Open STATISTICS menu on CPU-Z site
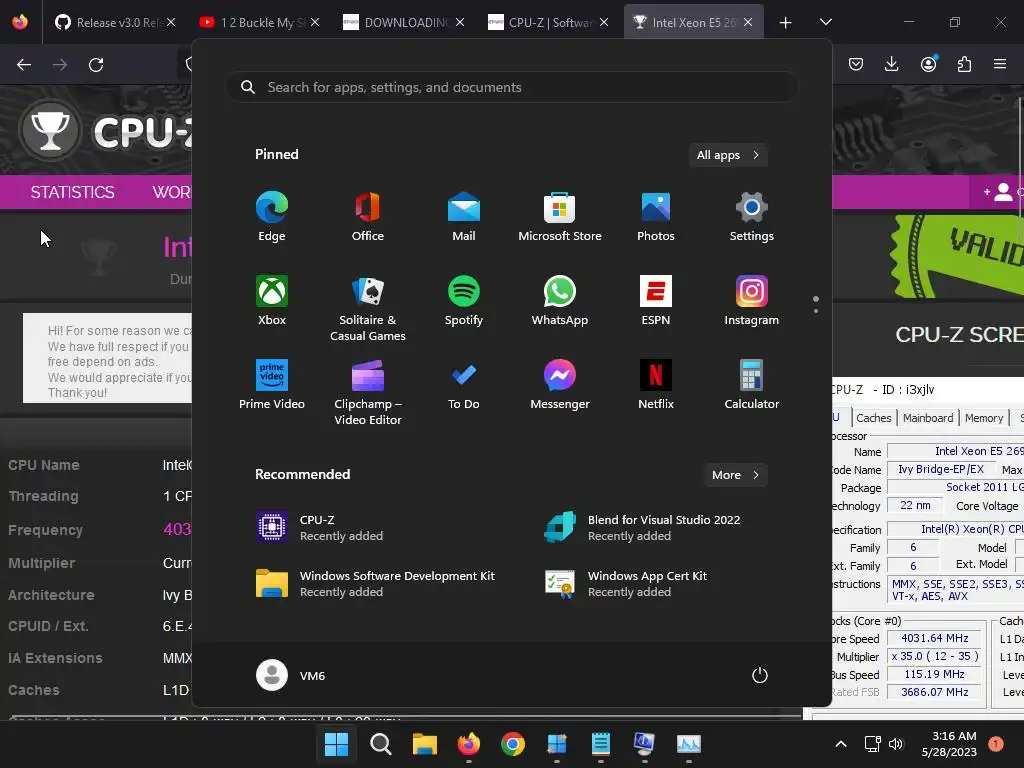1024x768 pixels. 72,192
